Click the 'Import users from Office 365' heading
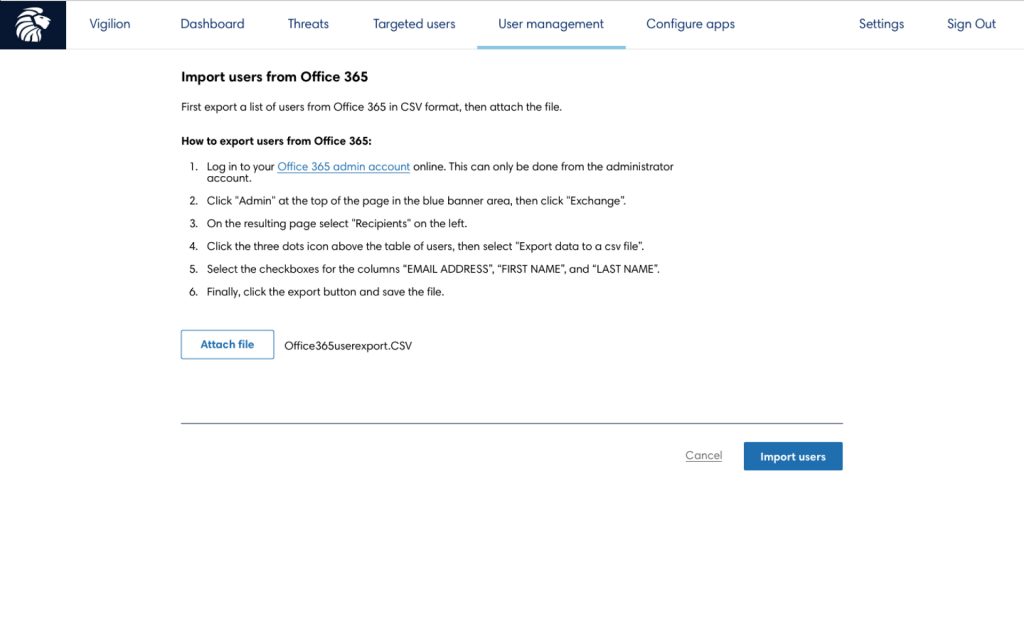Viewport: 1024px width, 640px height. coord(274,77)
